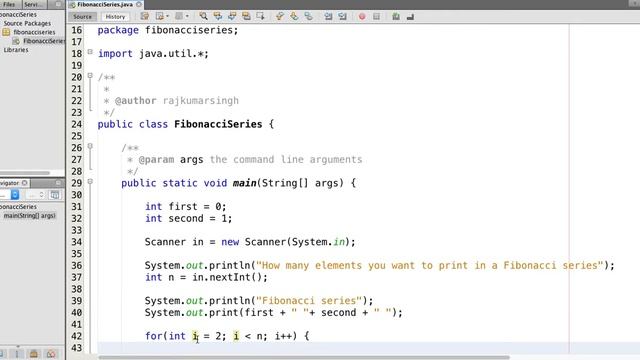Click 'int first = 0;' statement
640x360 pixels.
point(185,207)
